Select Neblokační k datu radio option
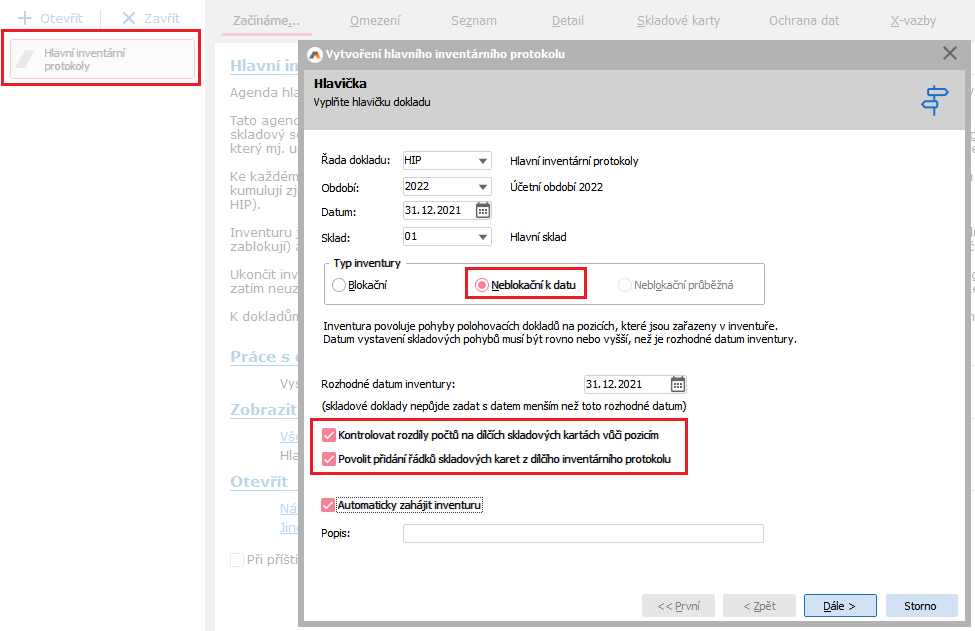Screen dimensions: 975x631 (482, 285)
